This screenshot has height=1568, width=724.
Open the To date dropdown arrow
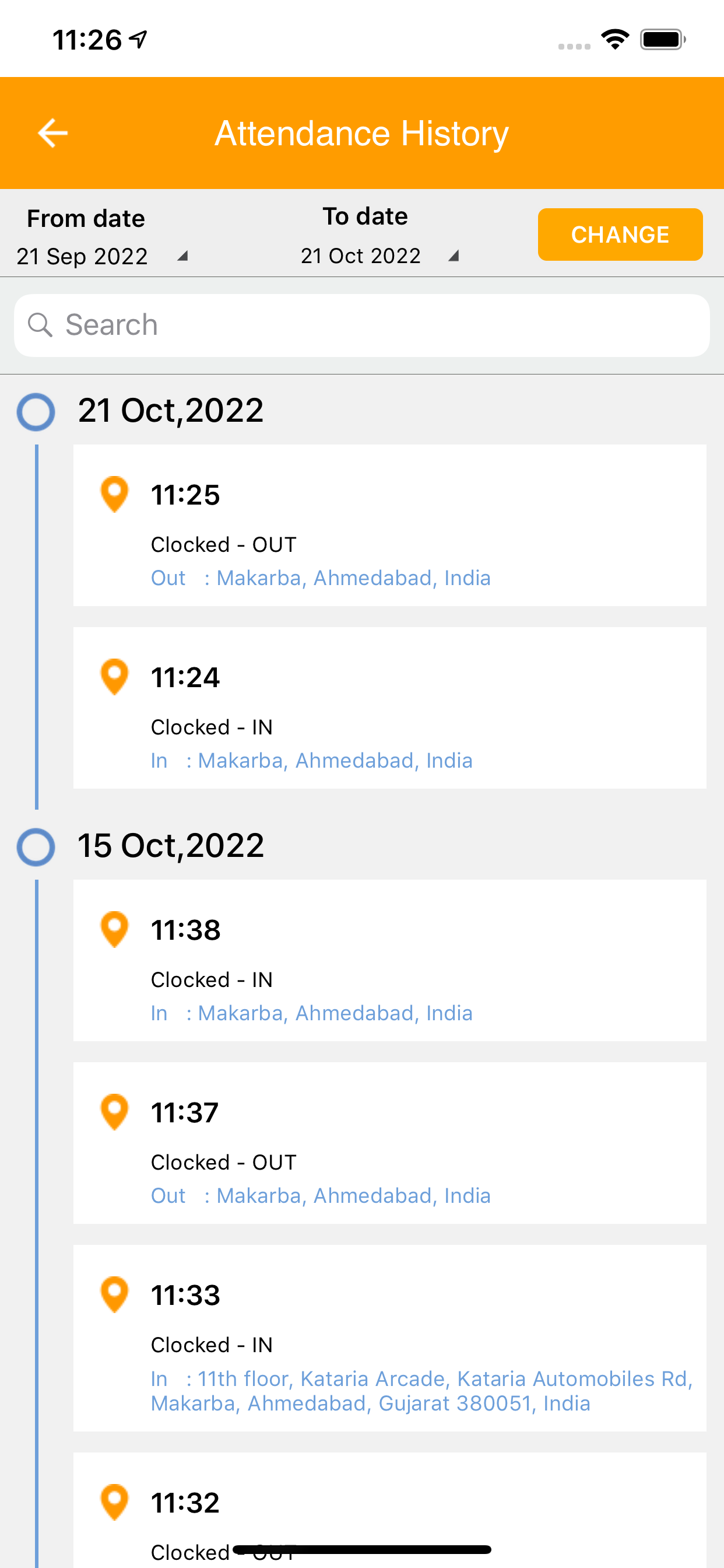(454, 256)
